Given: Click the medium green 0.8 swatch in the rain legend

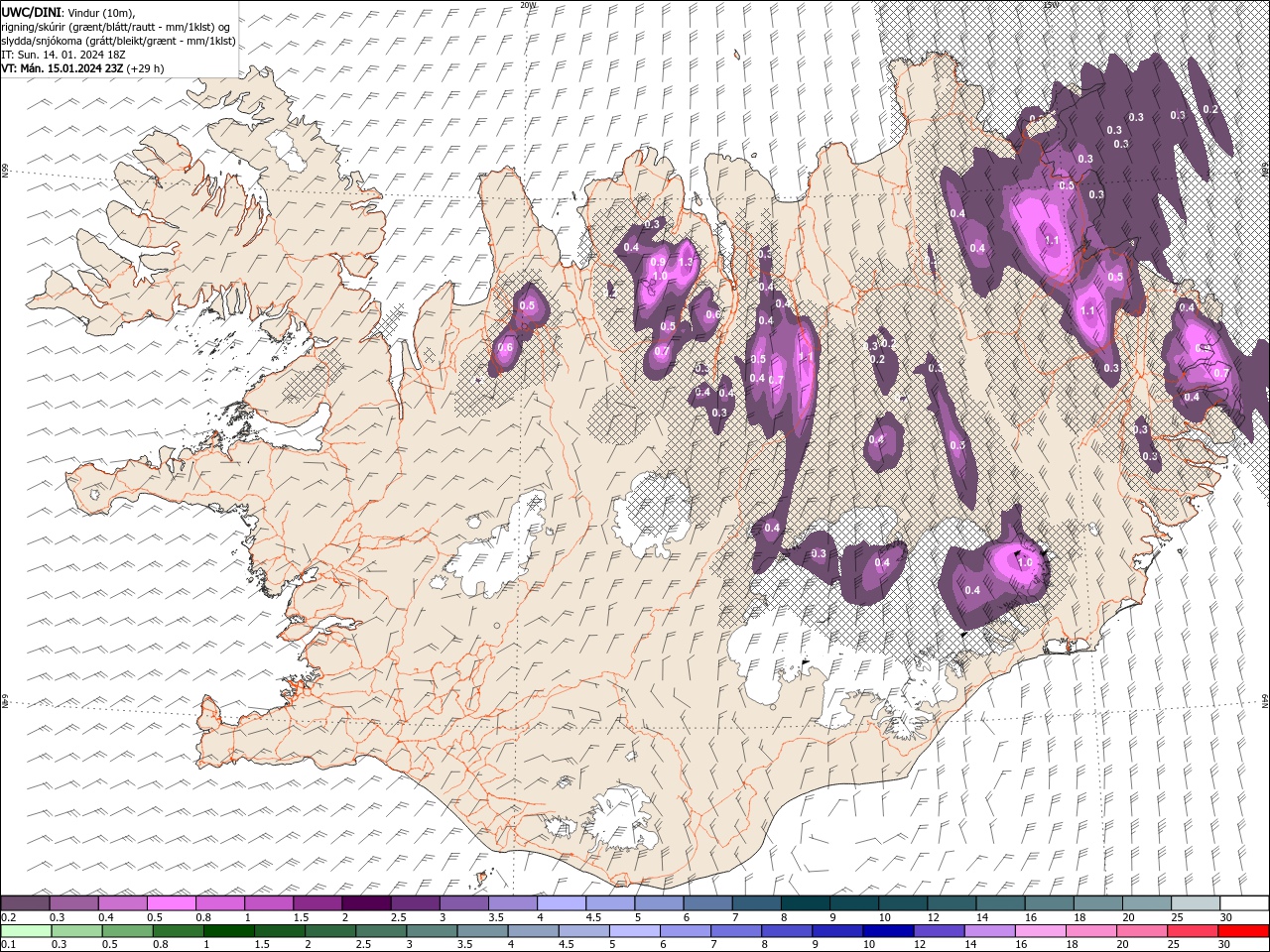Looking at the screenshot, I should 178,931.
